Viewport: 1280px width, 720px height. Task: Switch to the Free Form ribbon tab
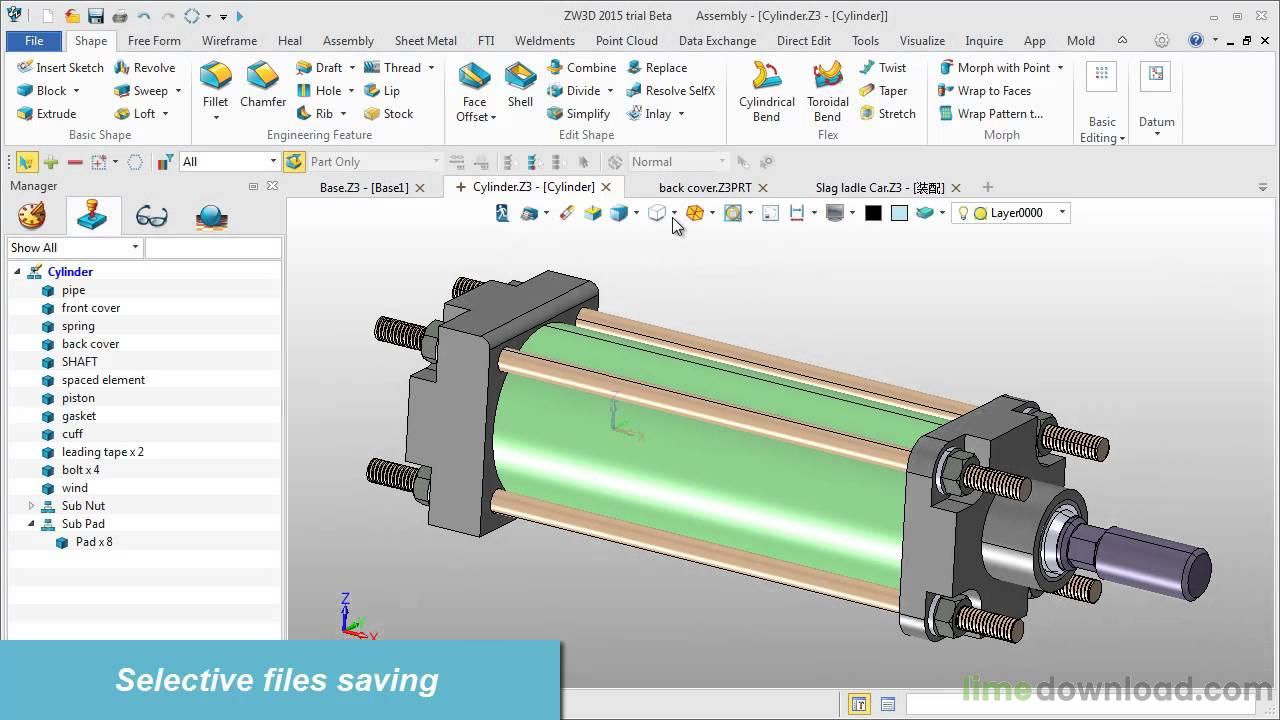coord(154,41)
